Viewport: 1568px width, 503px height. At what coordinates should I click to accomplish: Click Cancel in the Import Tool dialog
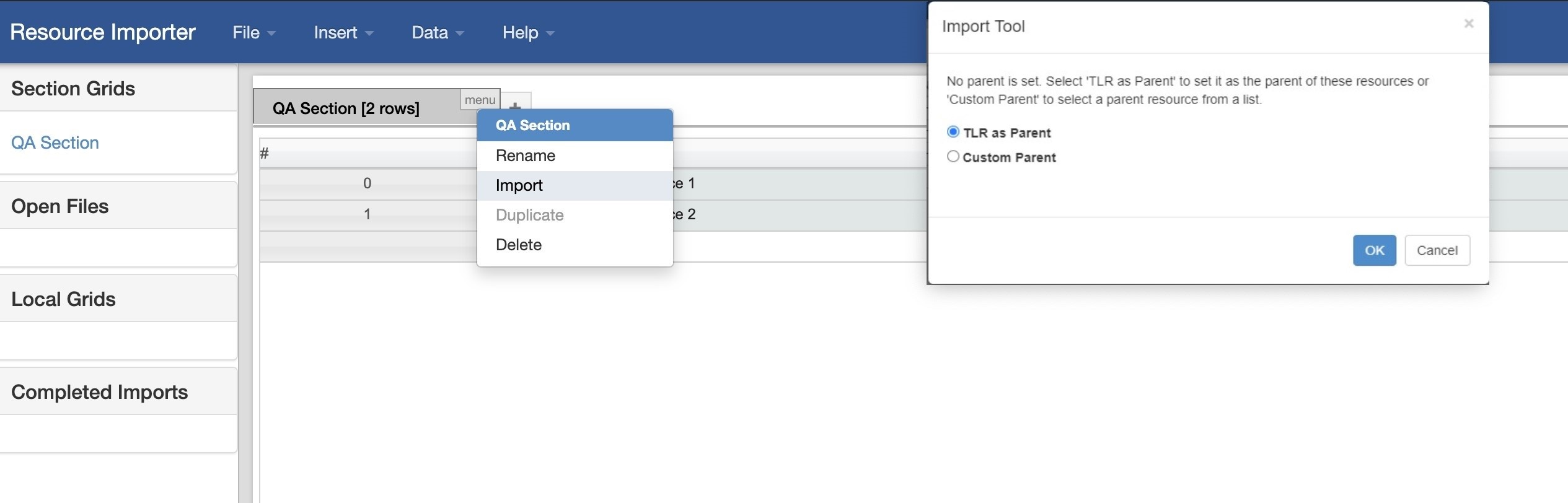pos(1437,250)
